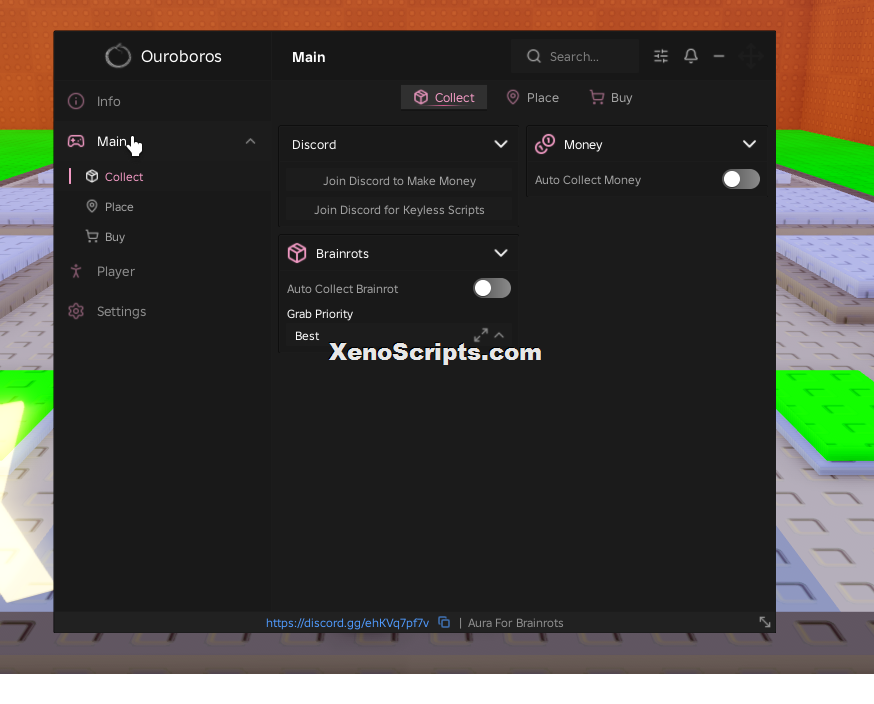Copy the Discord link via copy icon
This screenshot has width=874, height=704.
click(444, 622)
